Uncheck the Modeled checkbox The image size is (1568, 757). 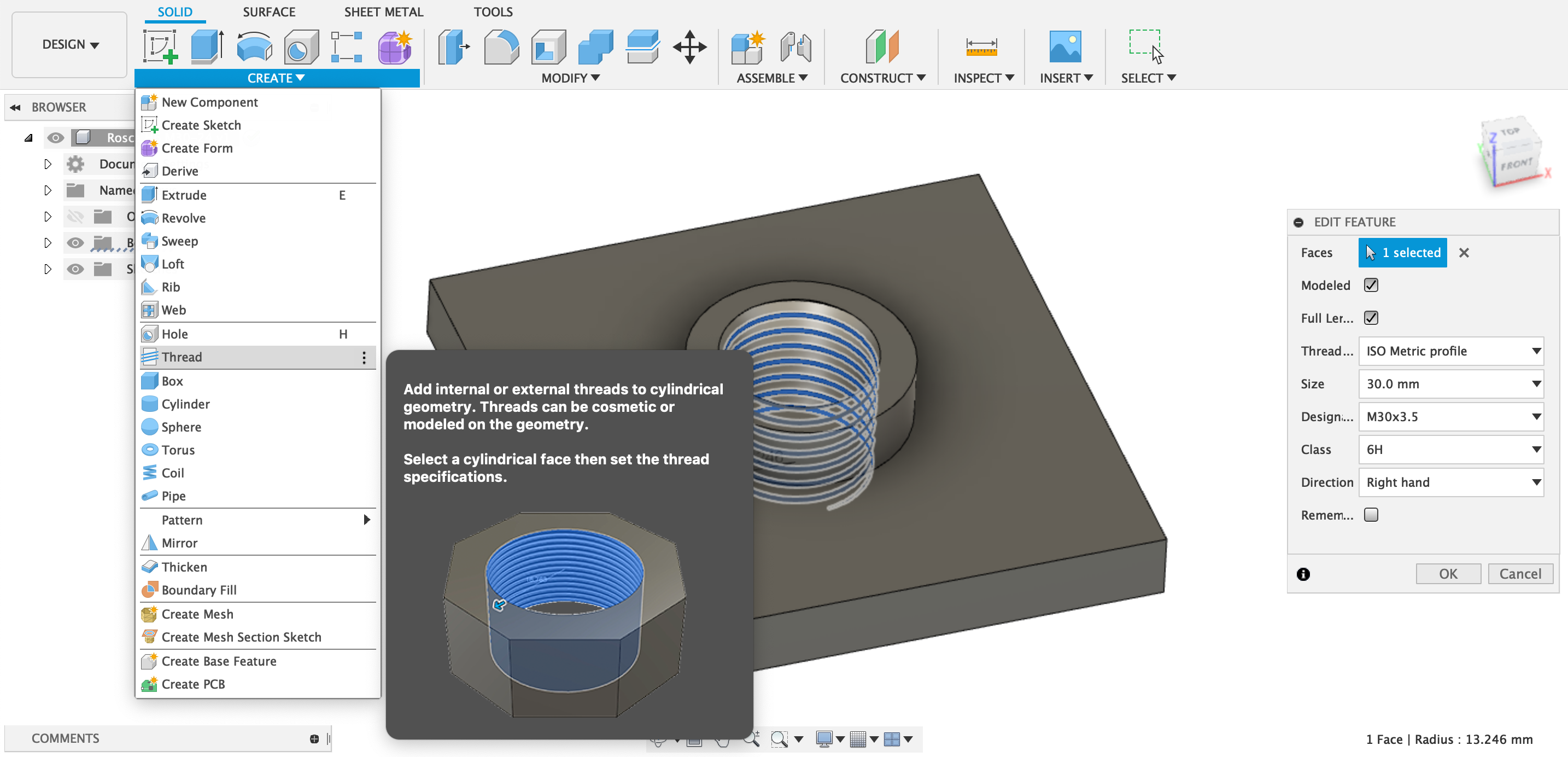1371,285
